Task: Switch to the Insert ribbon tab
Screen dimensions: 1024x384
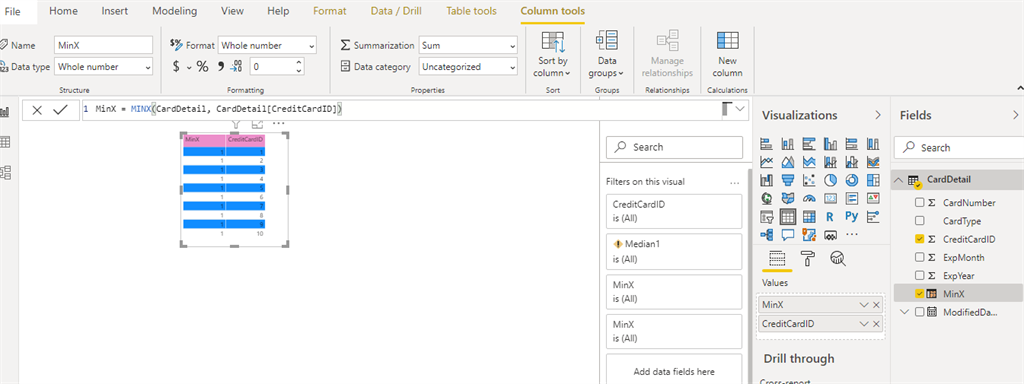Action: [115, 11]
